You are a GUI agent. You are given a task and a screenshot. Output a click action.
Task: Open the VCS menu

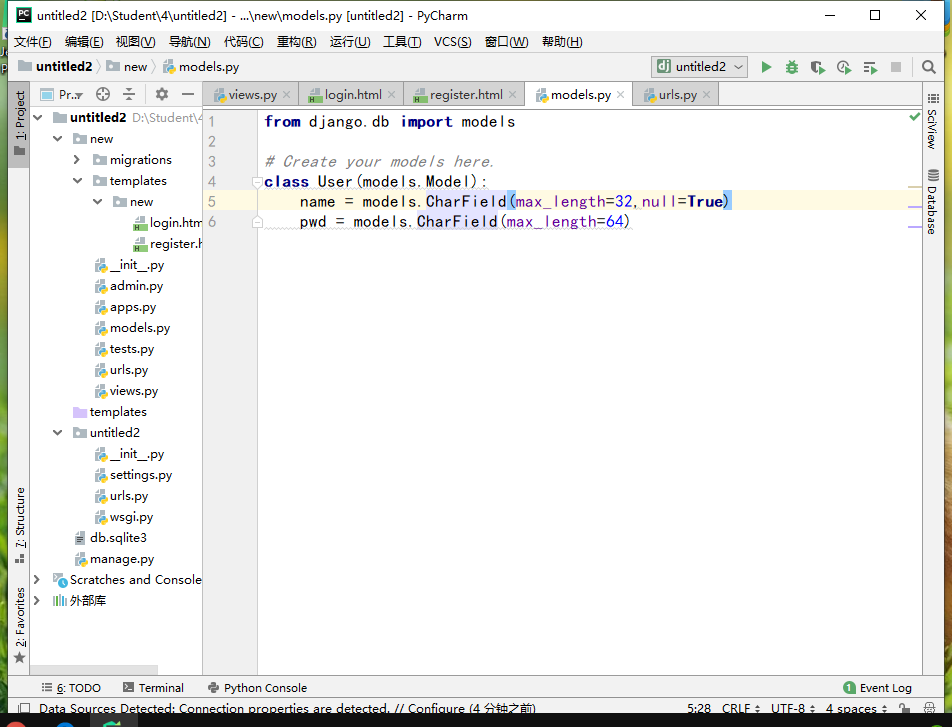tap(452, 41)
